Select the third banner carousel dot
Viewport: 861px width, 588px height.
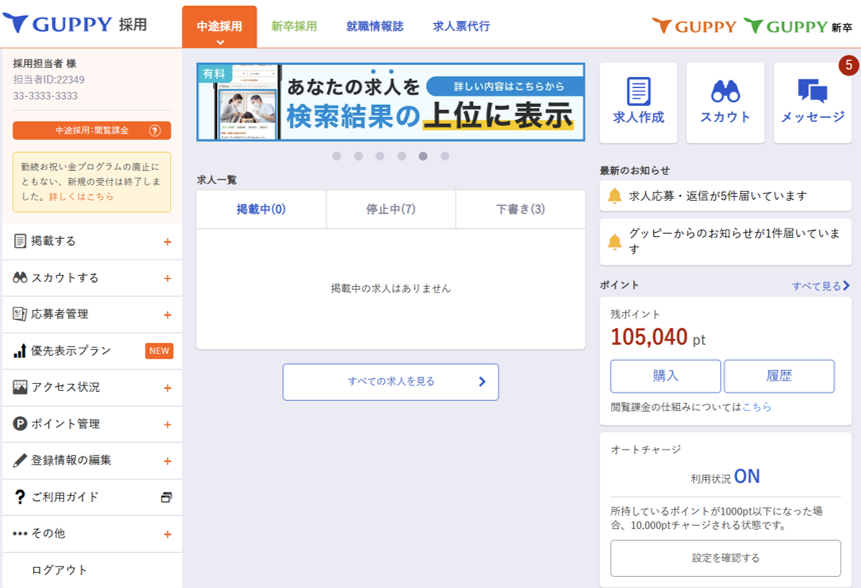click(x=380, y=156)
